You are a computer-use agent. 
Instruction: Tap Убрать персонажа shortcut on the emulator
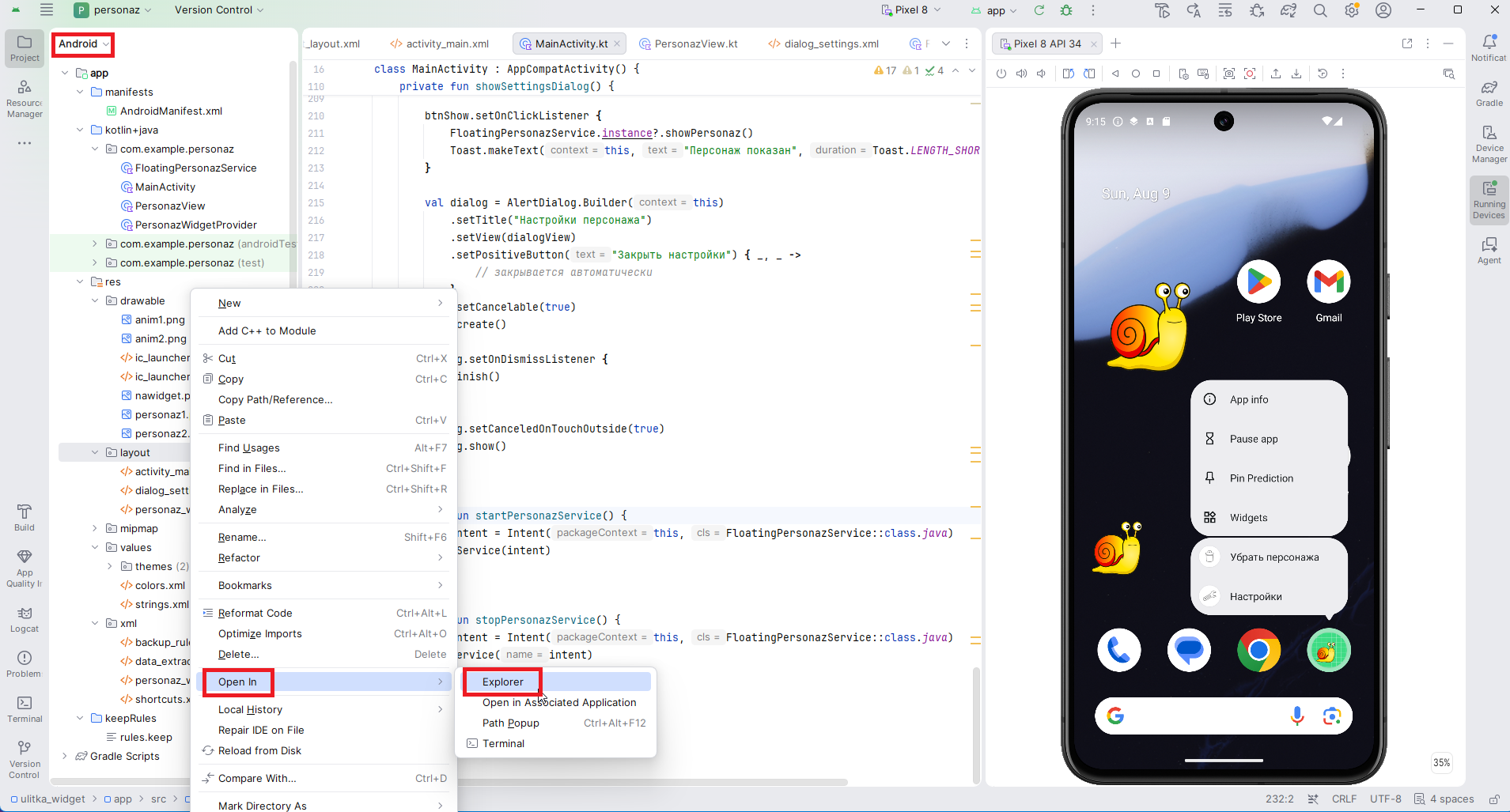tap(1269, 557)
